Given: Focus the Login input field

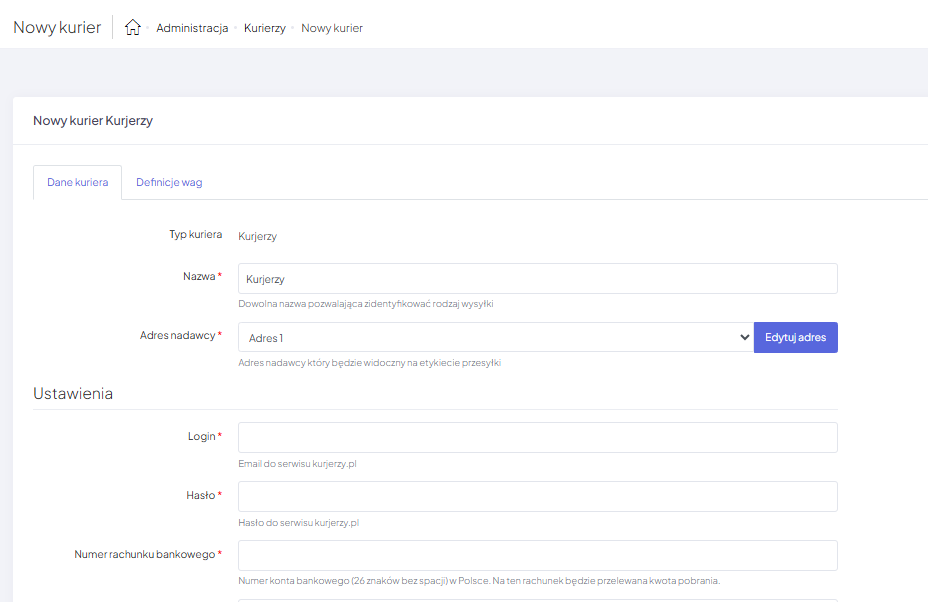Looking at the screenshot, I should (x=537, y=437).
